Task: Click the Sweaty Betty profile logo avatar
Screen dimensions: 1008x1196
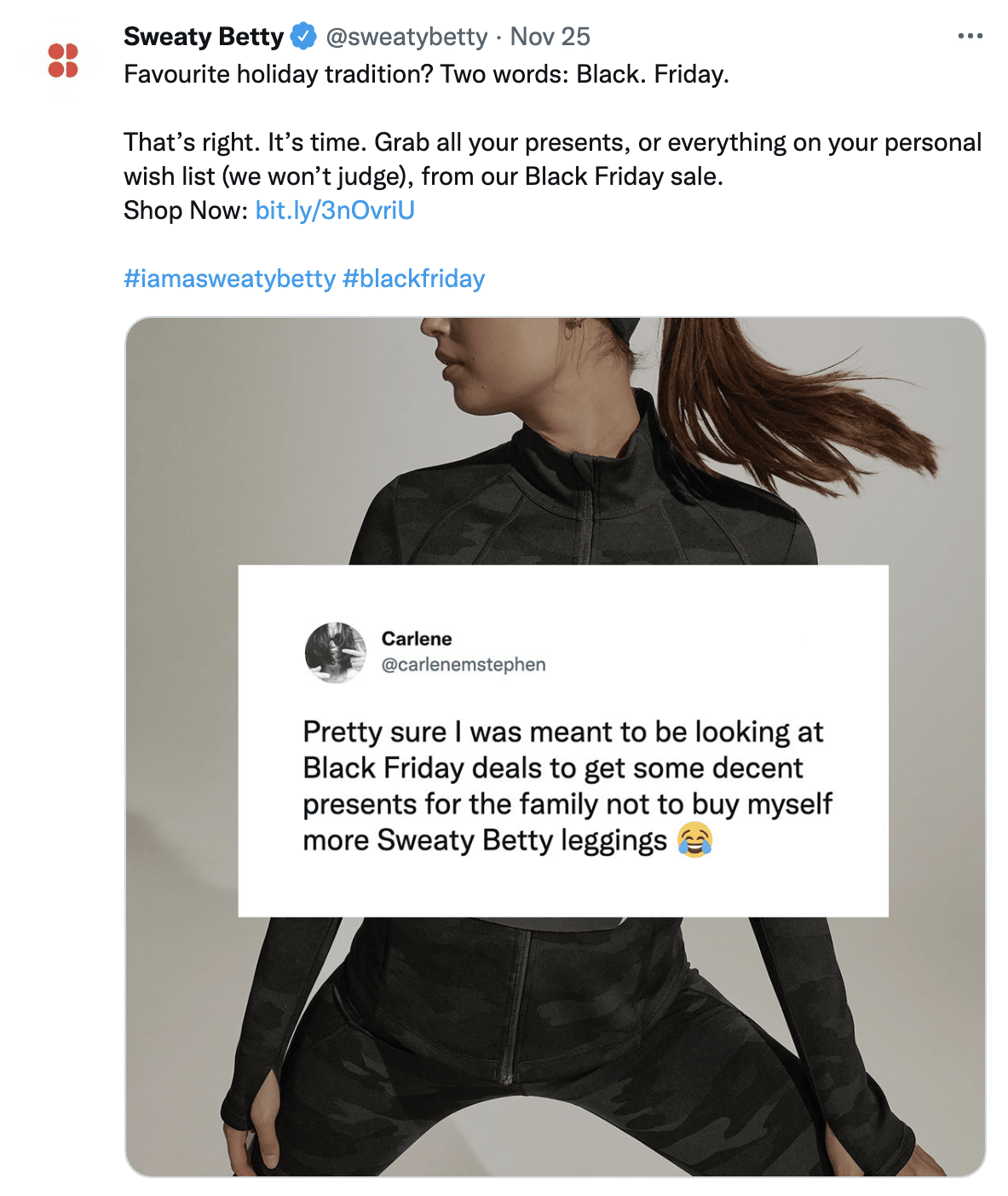Action: 63,60
